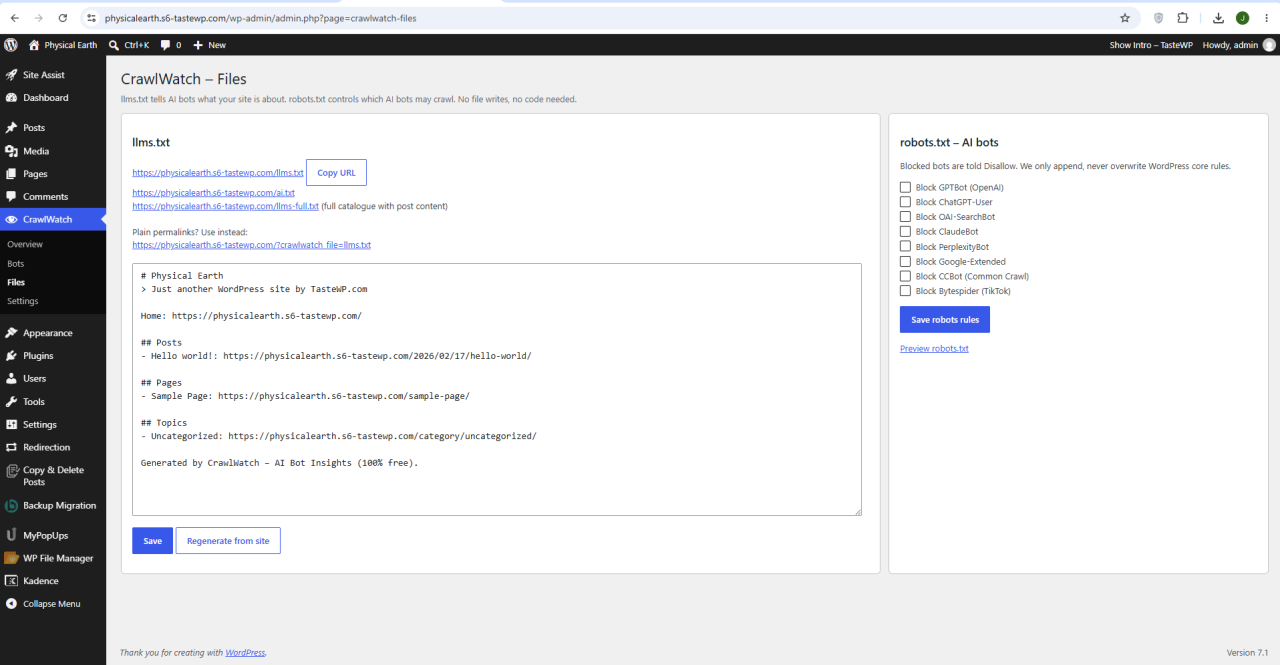The height and width of the screenshot is (665, 1280).
Task: Check Block Bytespider (TikTok)
Action: [905, 291]
